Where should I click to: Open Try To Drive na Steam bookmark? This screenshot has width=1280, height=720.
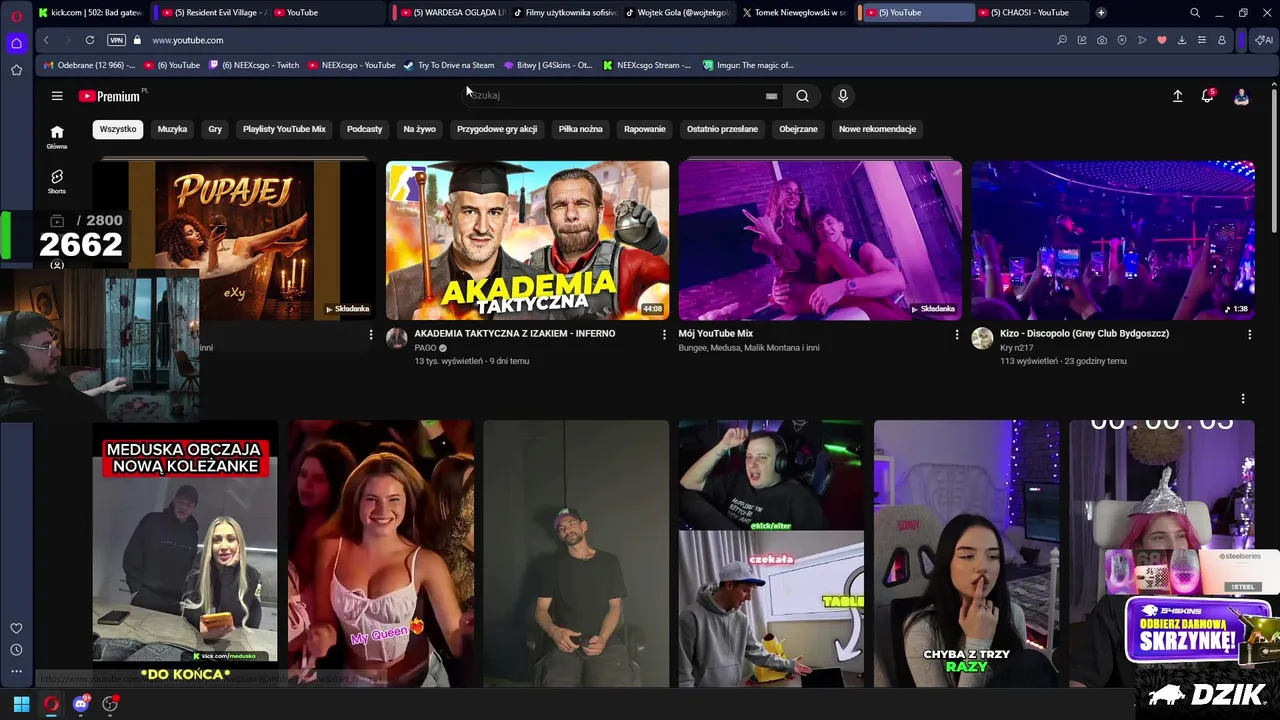(x=449, y=65)
